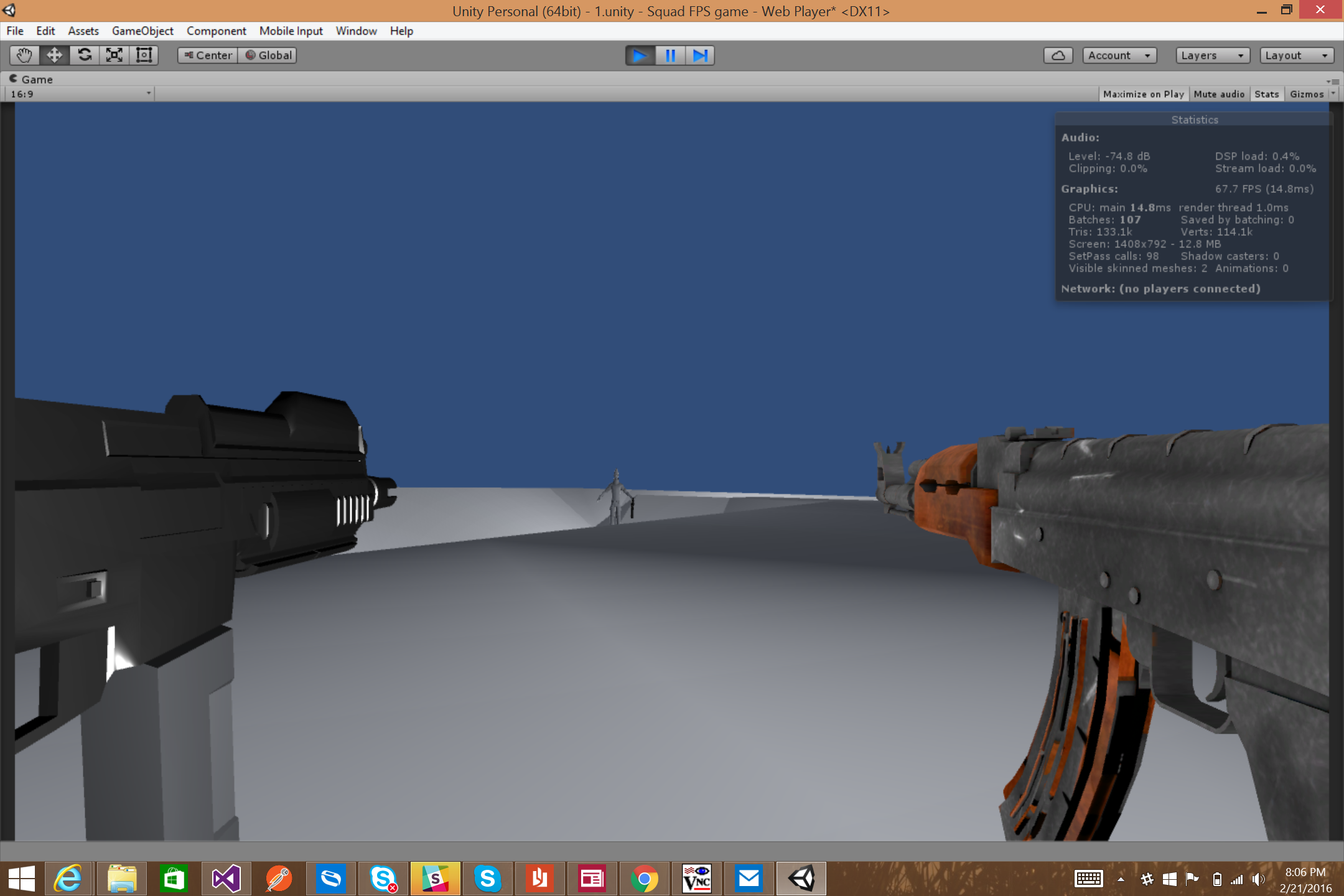Toggle Global handle rotation

[268, 55]
